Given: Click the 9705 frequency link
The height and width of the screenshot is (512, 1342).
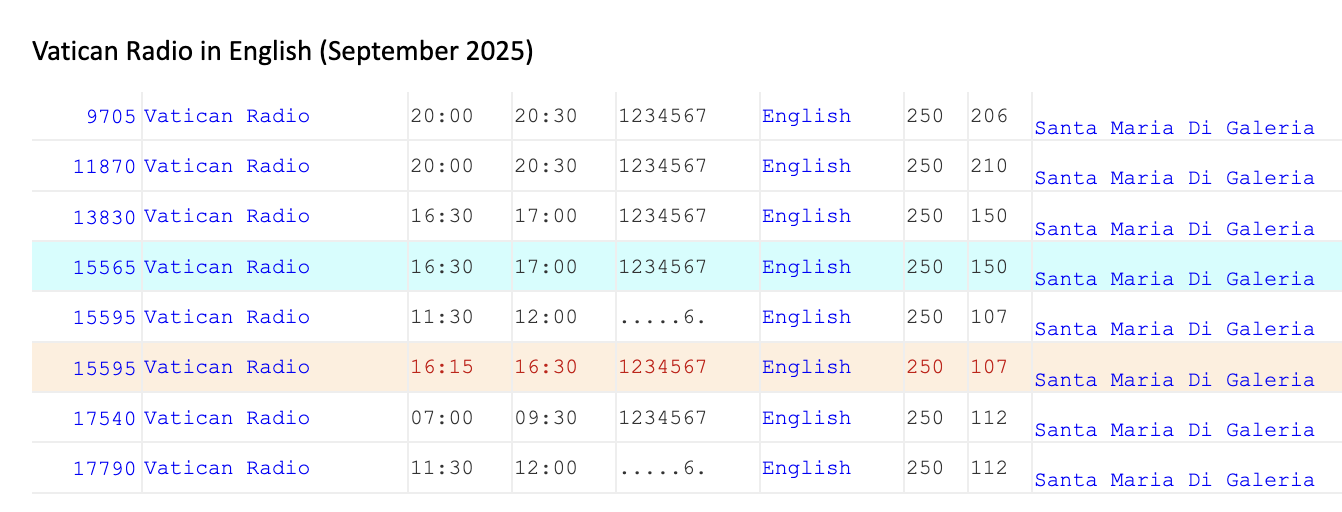Looking at the screenshot, I should click(110, 116).
